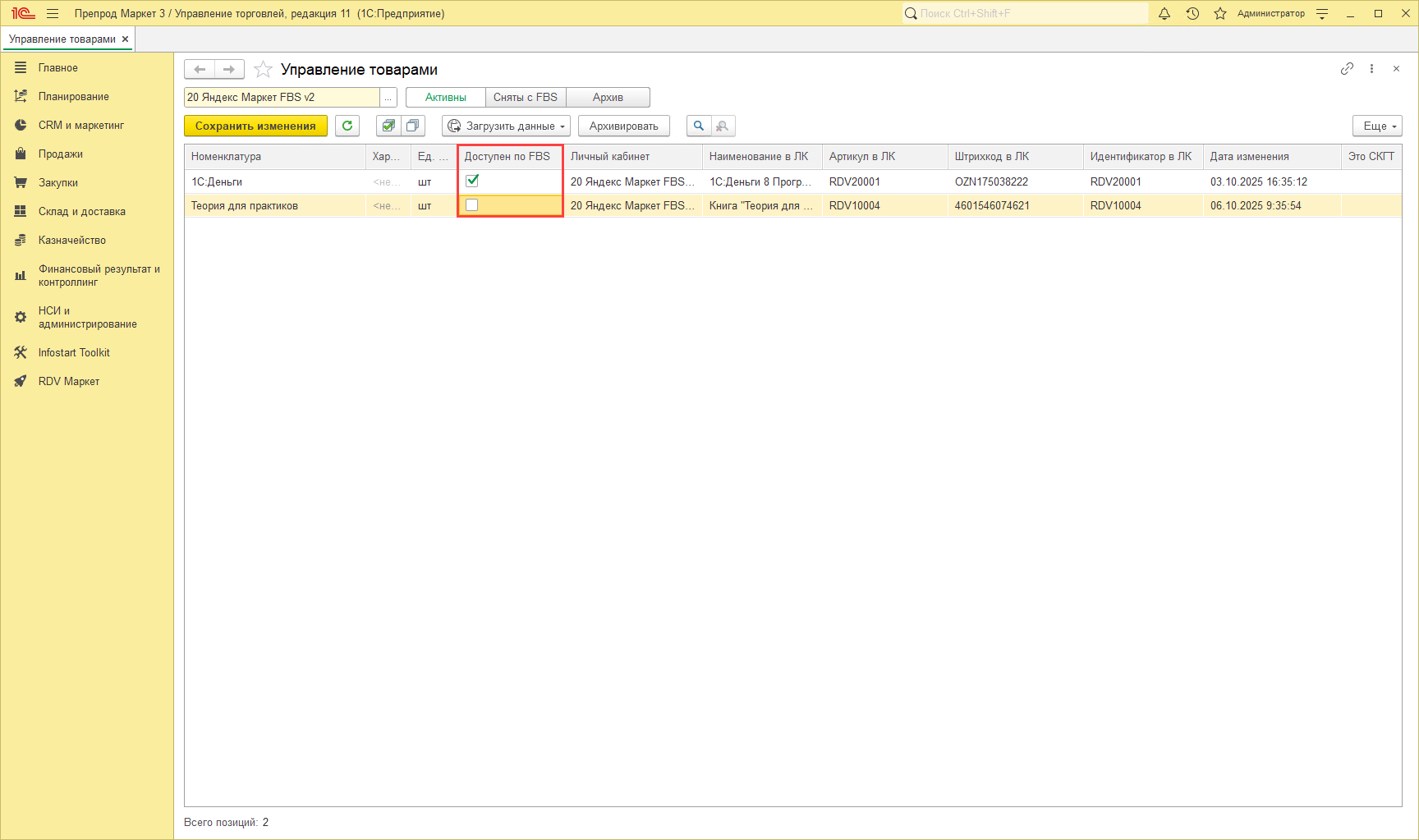
Task: Copy link to form icon
Action: pos(1347,69)
